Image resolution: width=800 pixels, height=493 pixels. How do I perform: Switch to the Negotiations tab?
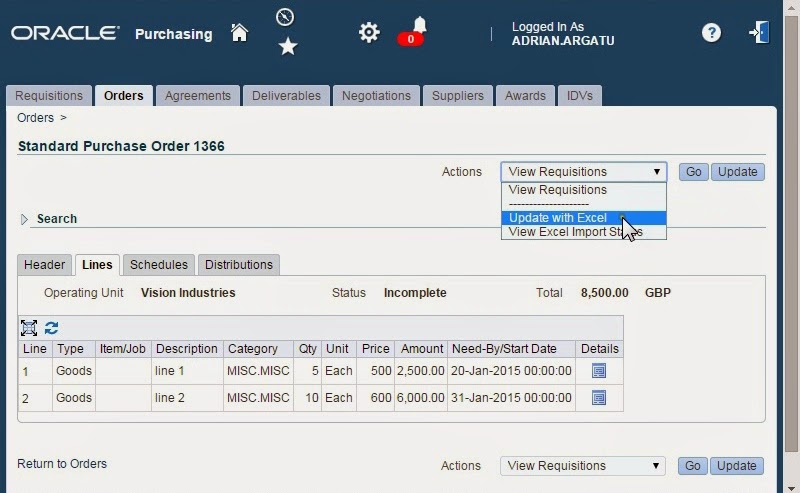[x=376, y=96]
